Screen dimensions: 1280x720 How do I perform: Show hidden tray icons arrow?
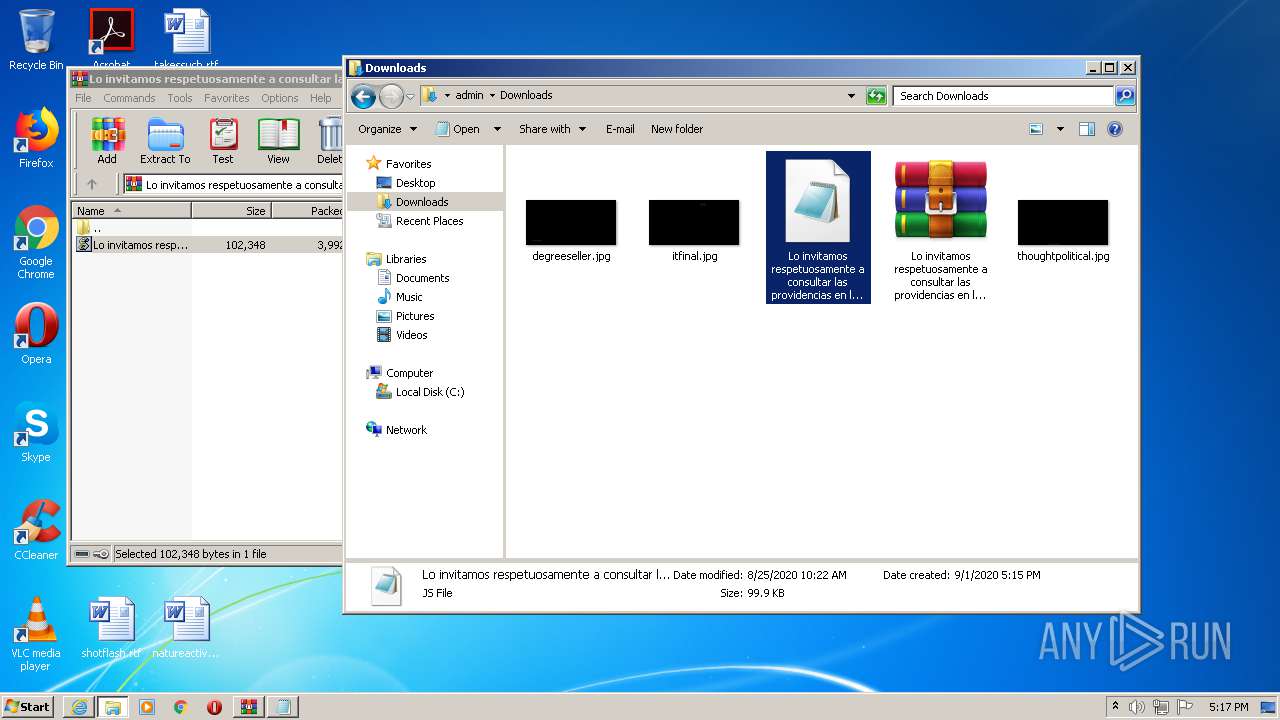1115,707
